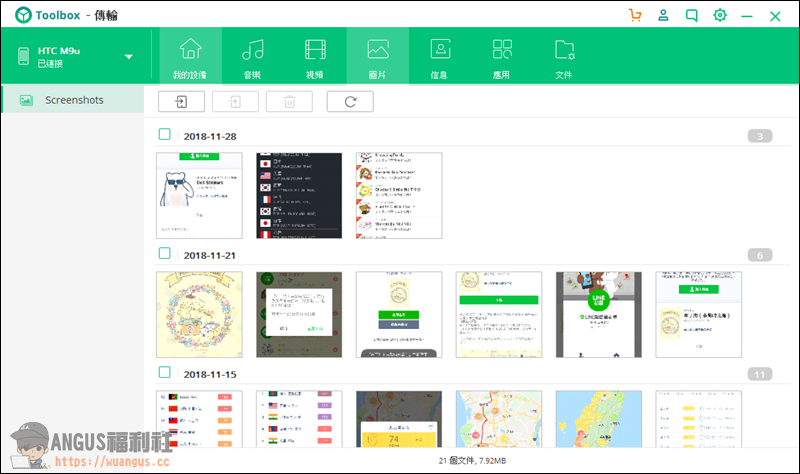The height and width of the screenshot is (474, 800).
Task: Select the Screenshots album in sidebar
Action: point(73,100)
